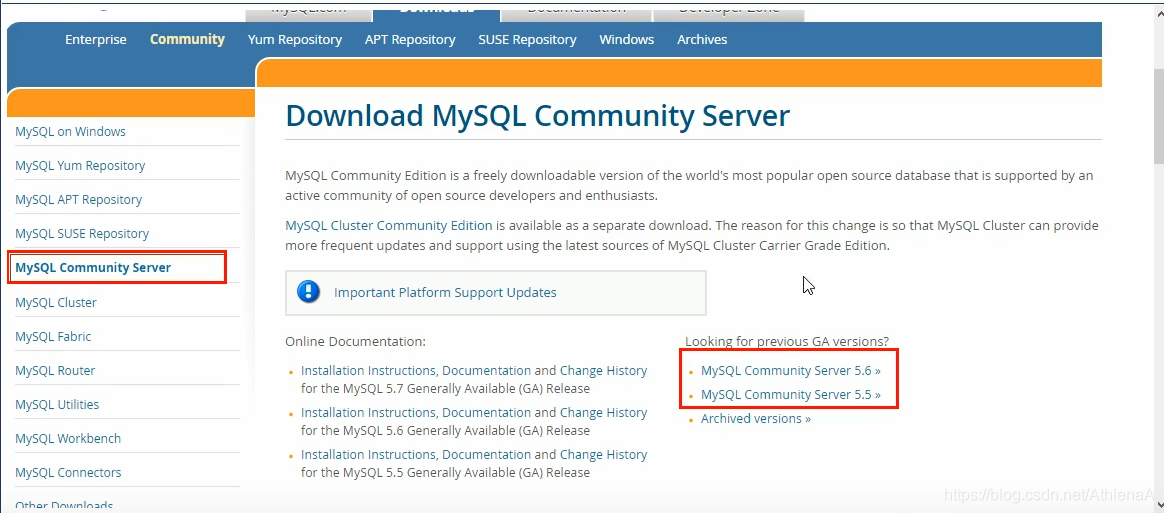Open Change History link for MySQL 5.6
The height and width of the screenshot is (513, 1164).
pyautogui.click(x=604, y=412)
